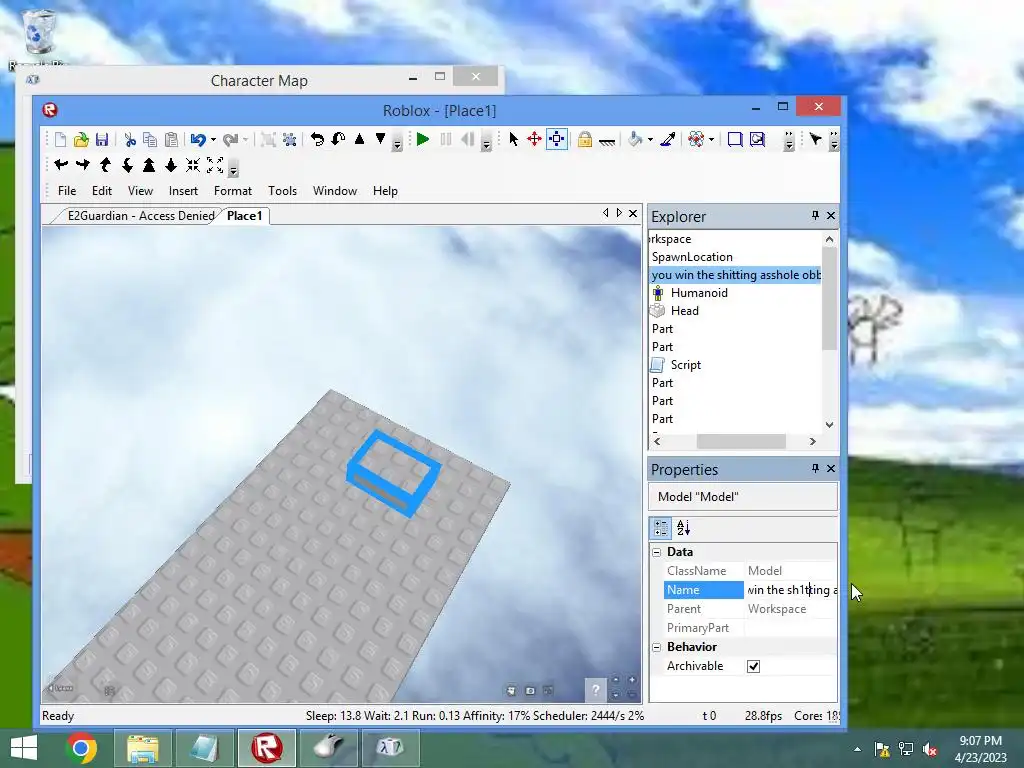The width and height of the screenshot is (1024, 768).
Task: Save the place with floppy disk icon
Action: point(102,139)
